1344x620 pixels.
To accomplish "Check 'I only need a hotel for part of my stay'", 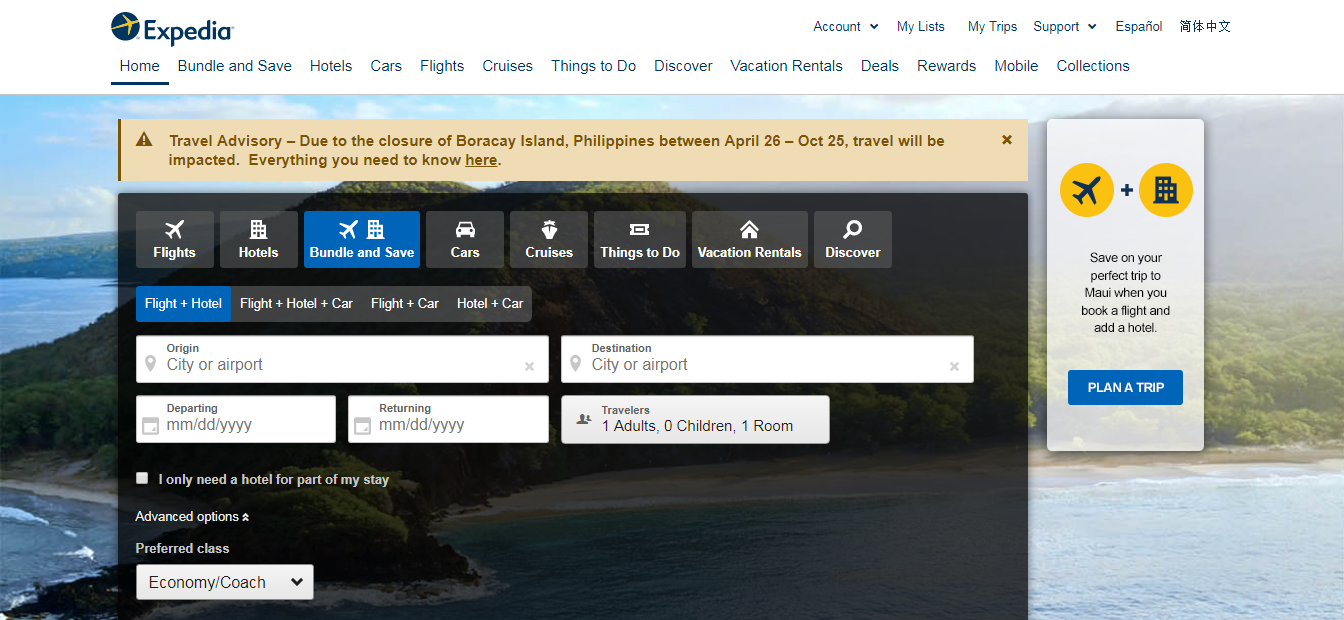I will pyautogui.click(x=142, y=478).
